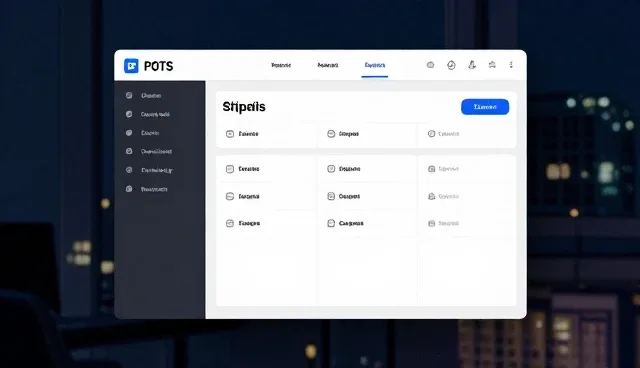Viewport: 640px width, 368px height.
Task: Click the icon of the third dark sidebar item
Action: pos(129,133)
